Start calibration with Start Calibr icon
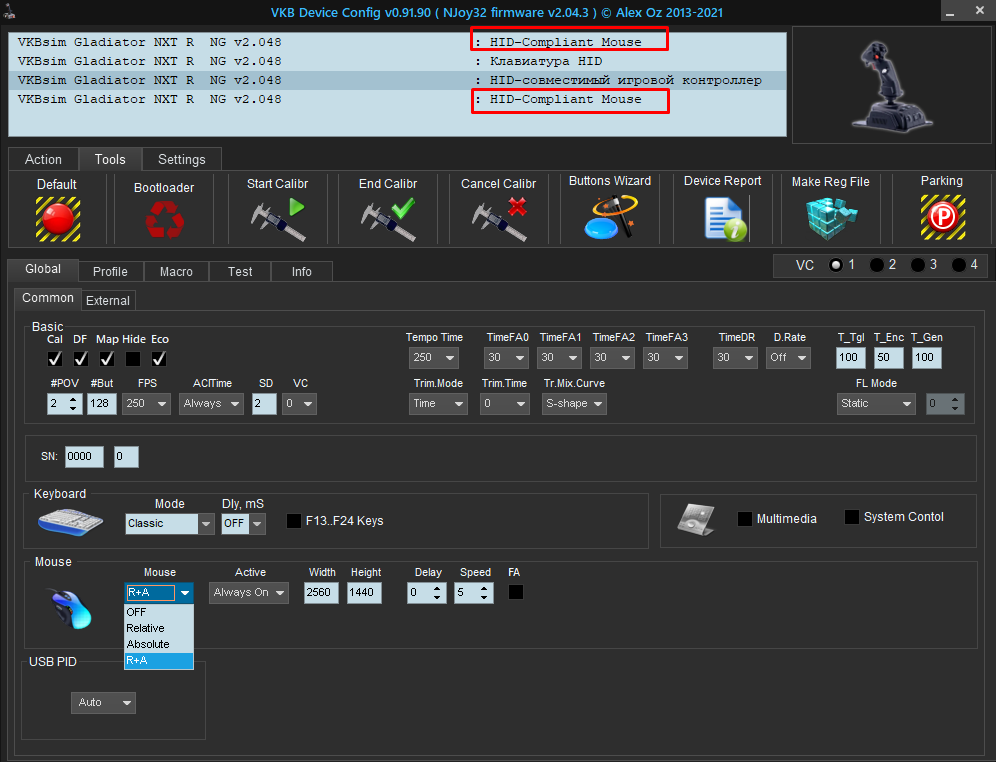The image size is (996, 762). point(277,218)
